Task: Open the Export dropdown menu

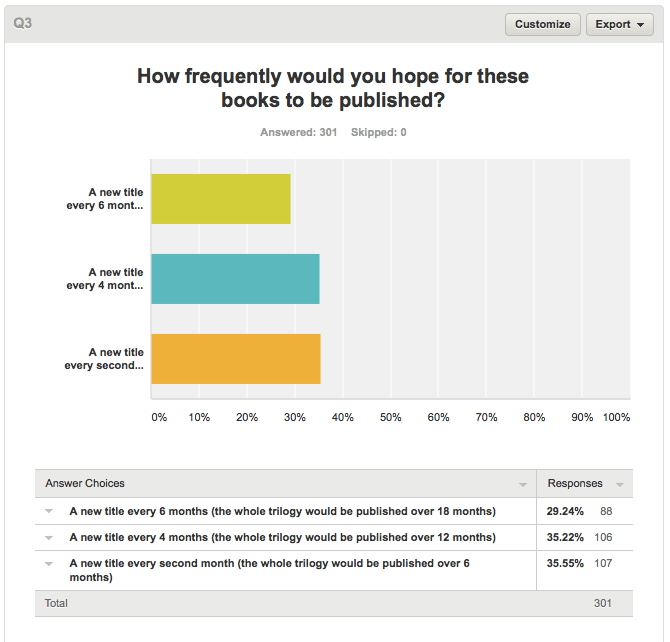Action: pos(619,24)
